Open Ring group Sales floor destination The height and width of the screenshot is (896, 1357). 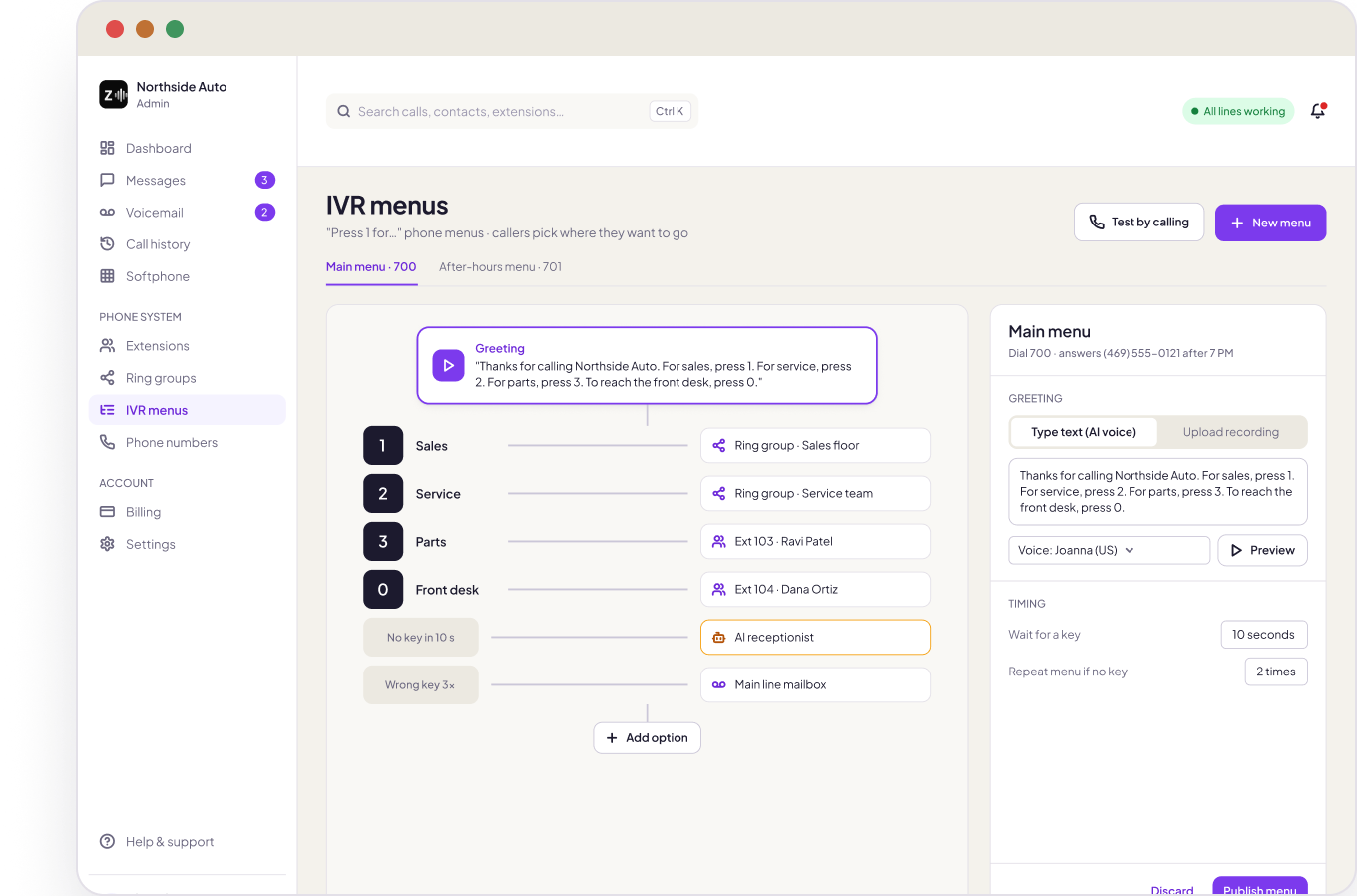click(x=815, y=446)
